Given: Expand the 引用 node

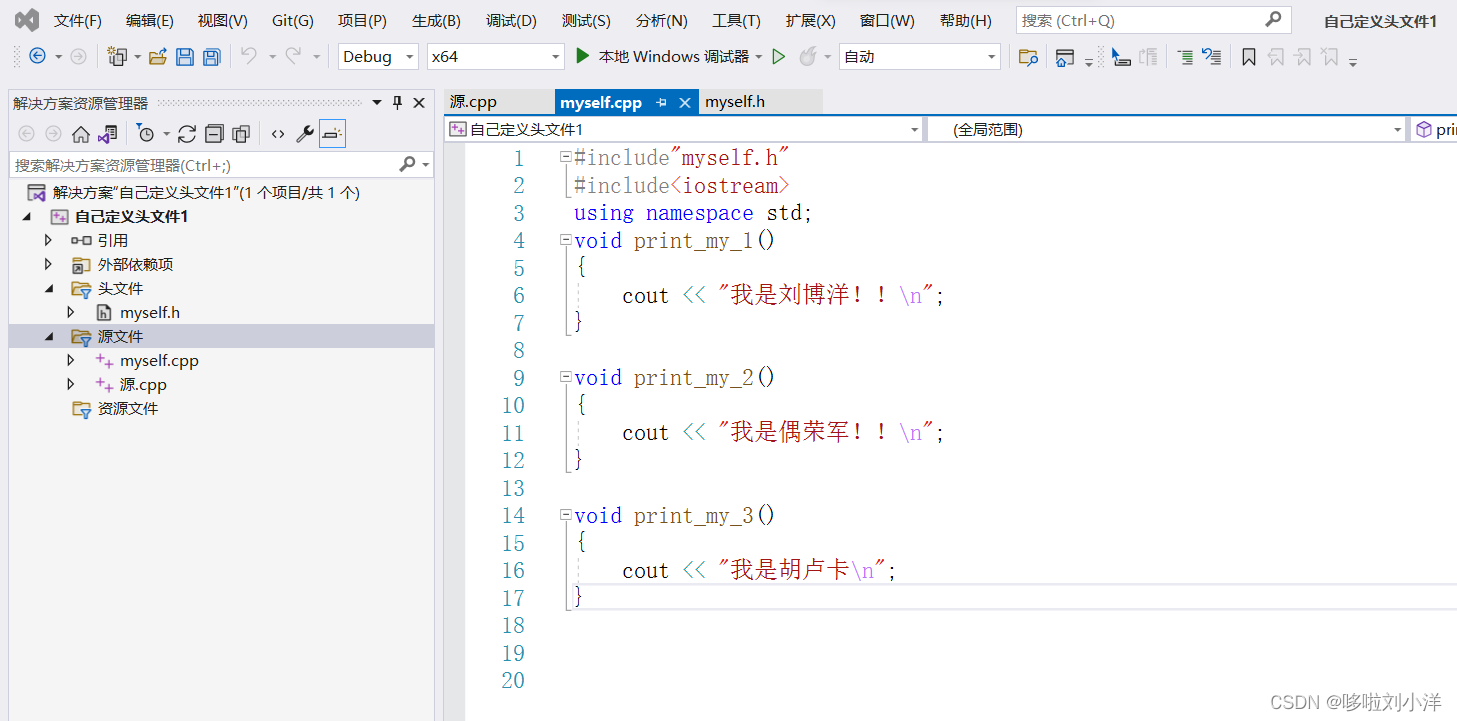Looking at the screenshot, I should 48,240.
